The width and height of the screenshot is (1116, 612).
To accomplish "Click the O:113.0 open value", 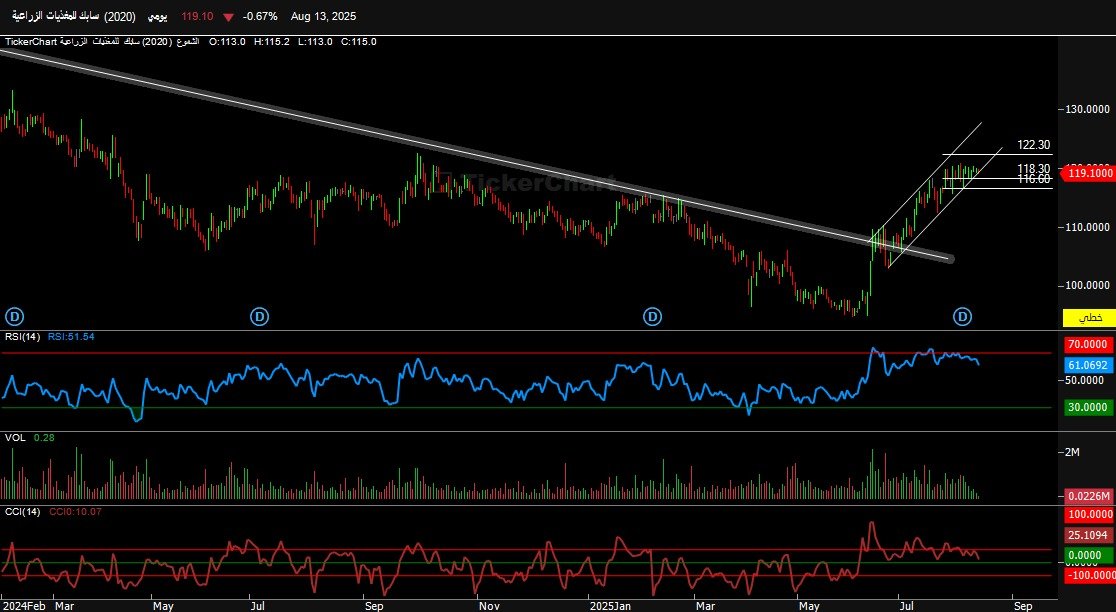I will point(227,42).
